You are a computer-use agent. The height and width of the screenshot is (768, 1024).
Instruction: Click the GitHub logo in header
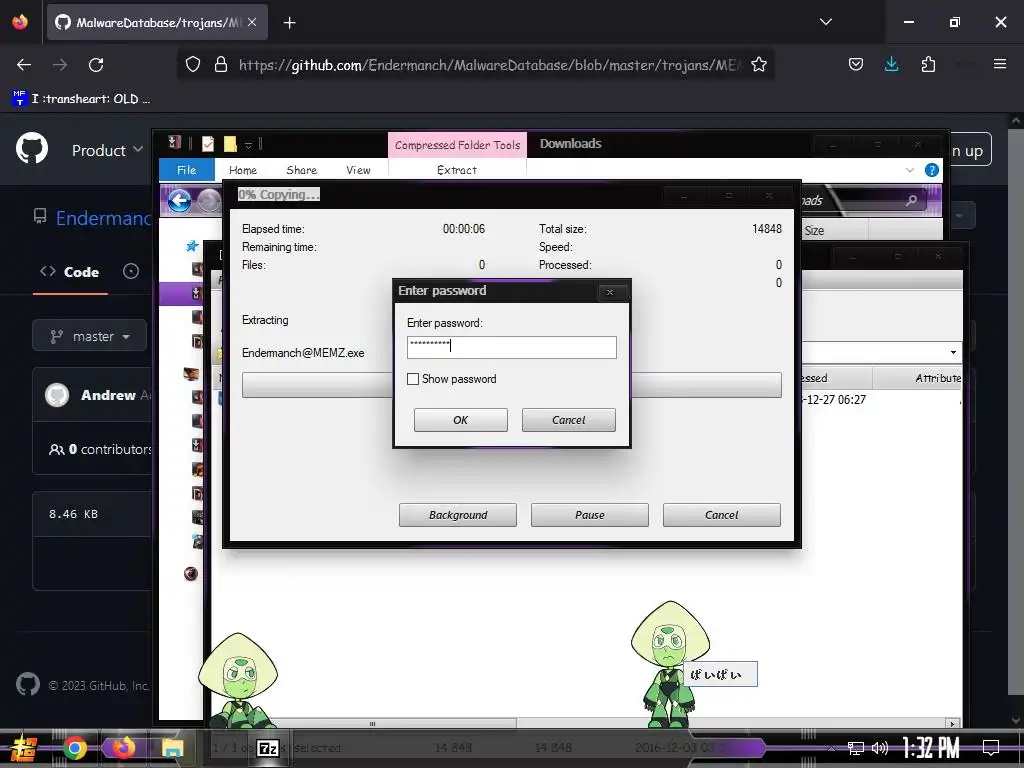coord(32,149)
